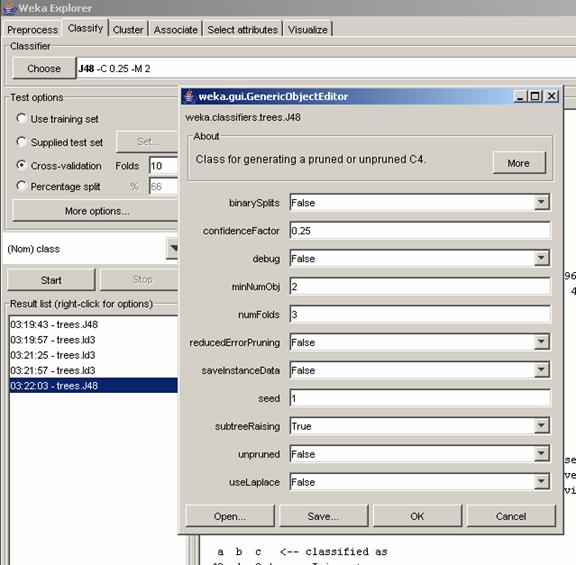Switch to the Visualize tab

coord(307,29)
